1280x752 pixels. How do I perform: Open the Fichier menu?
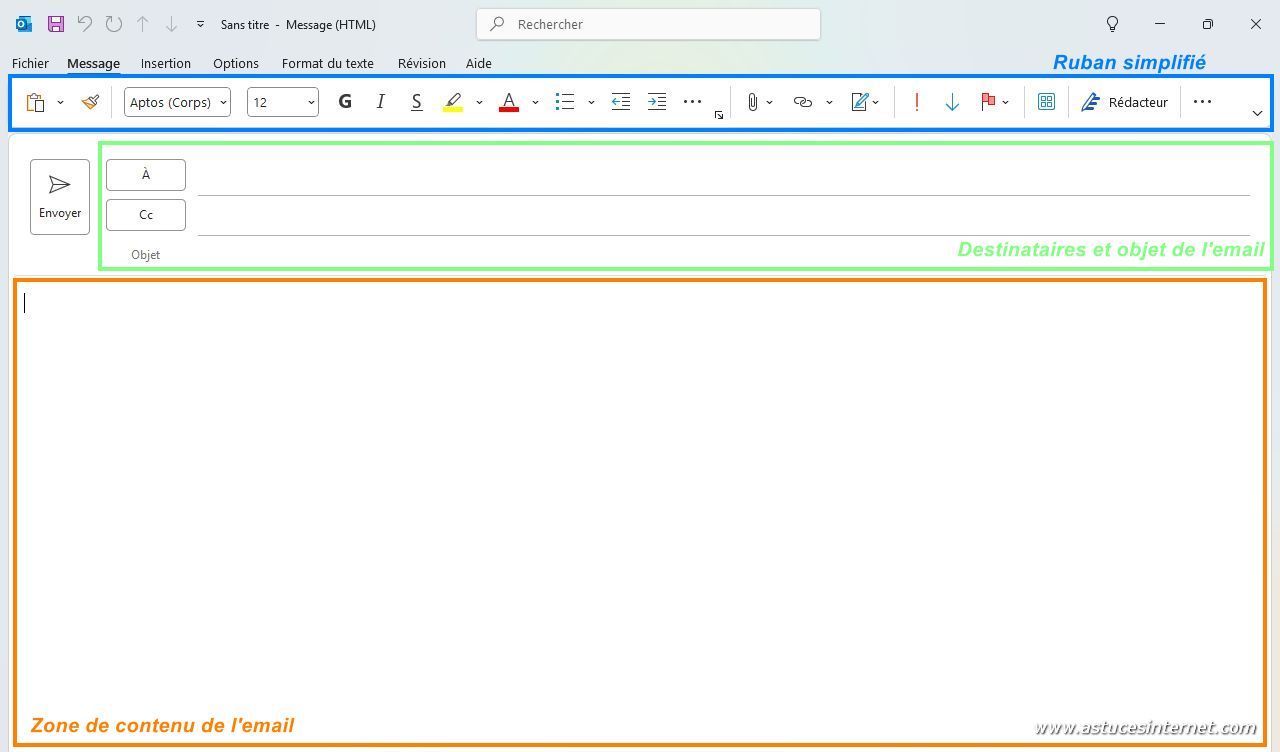30,63
